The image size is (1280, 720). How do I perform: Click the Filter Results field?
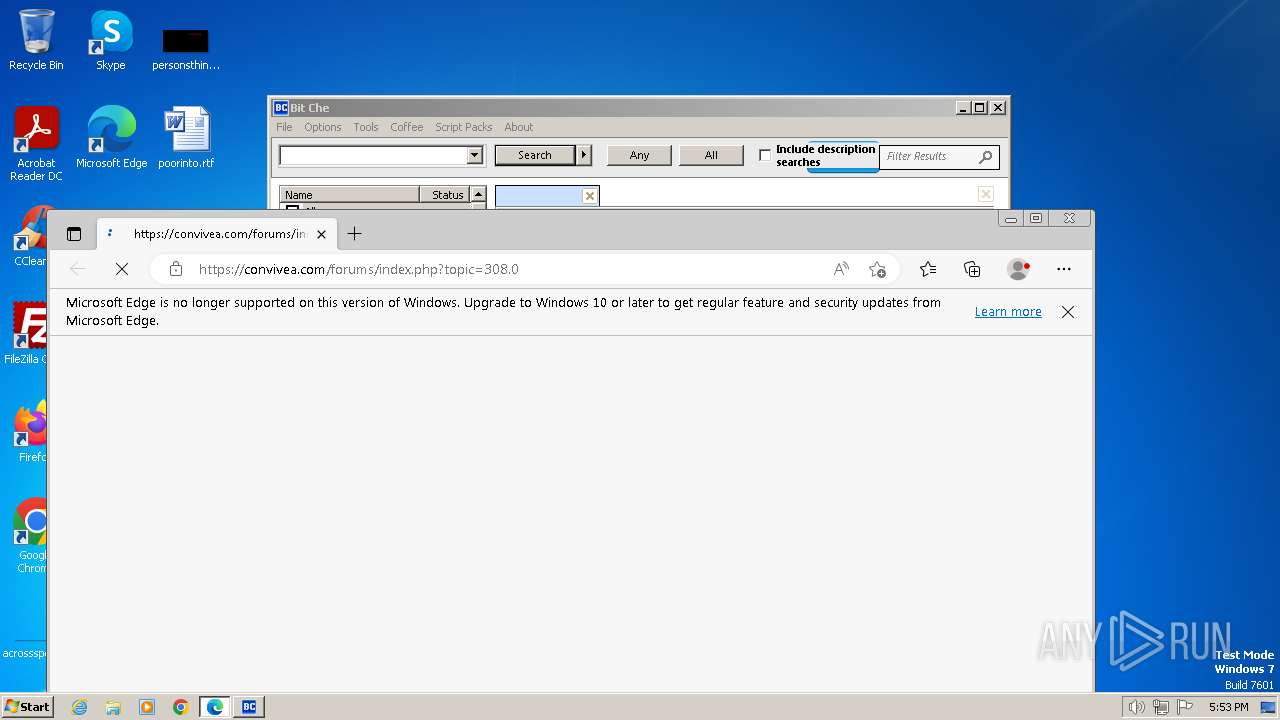928,156
